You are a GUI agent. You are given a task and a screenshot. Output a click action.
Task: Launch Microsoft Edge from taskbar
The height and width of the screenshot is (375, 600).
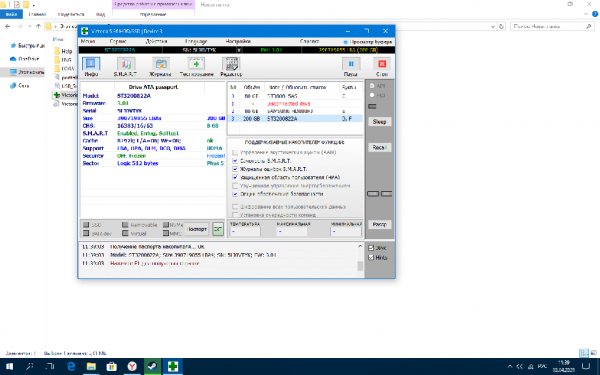point(71,367)
